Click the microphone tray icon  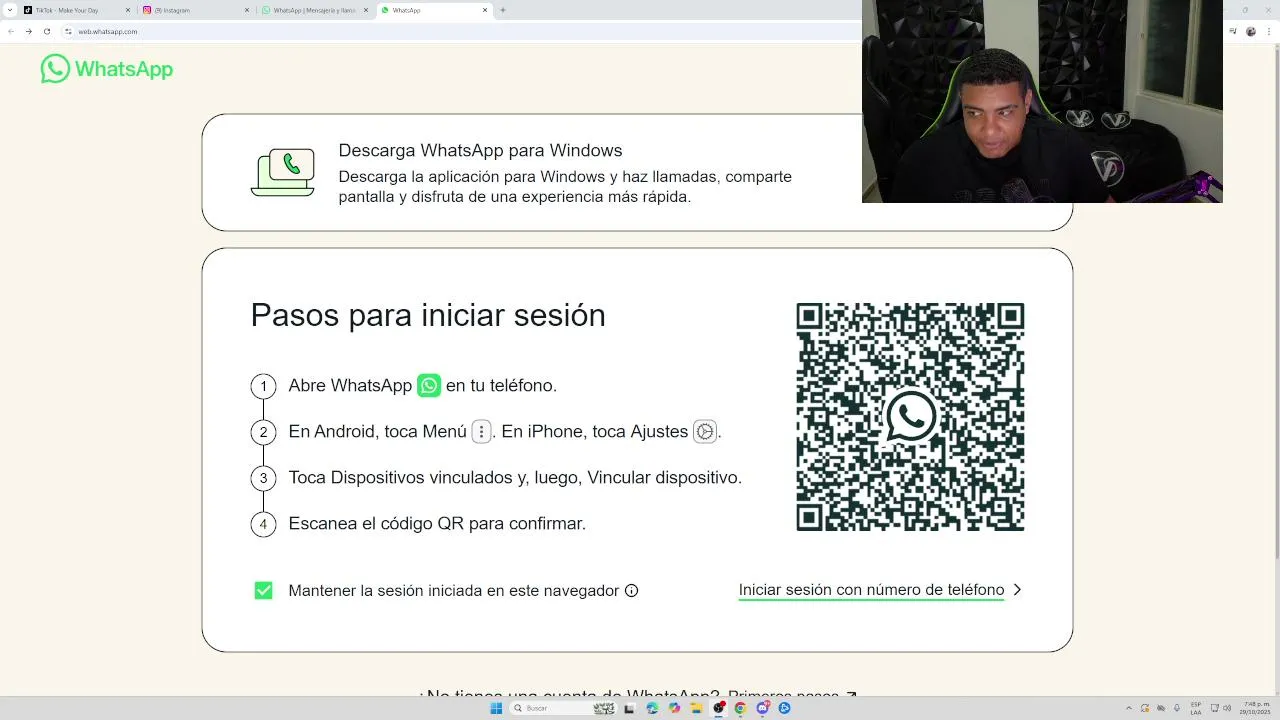(x=1177, y=708)
